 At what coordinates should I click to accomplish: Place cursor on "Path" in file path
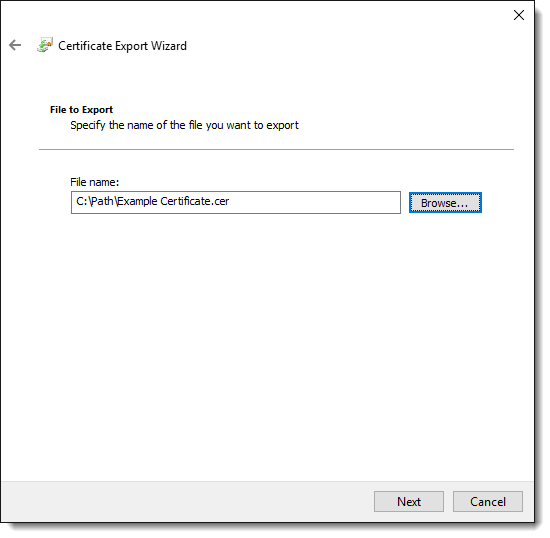[102, 201]
